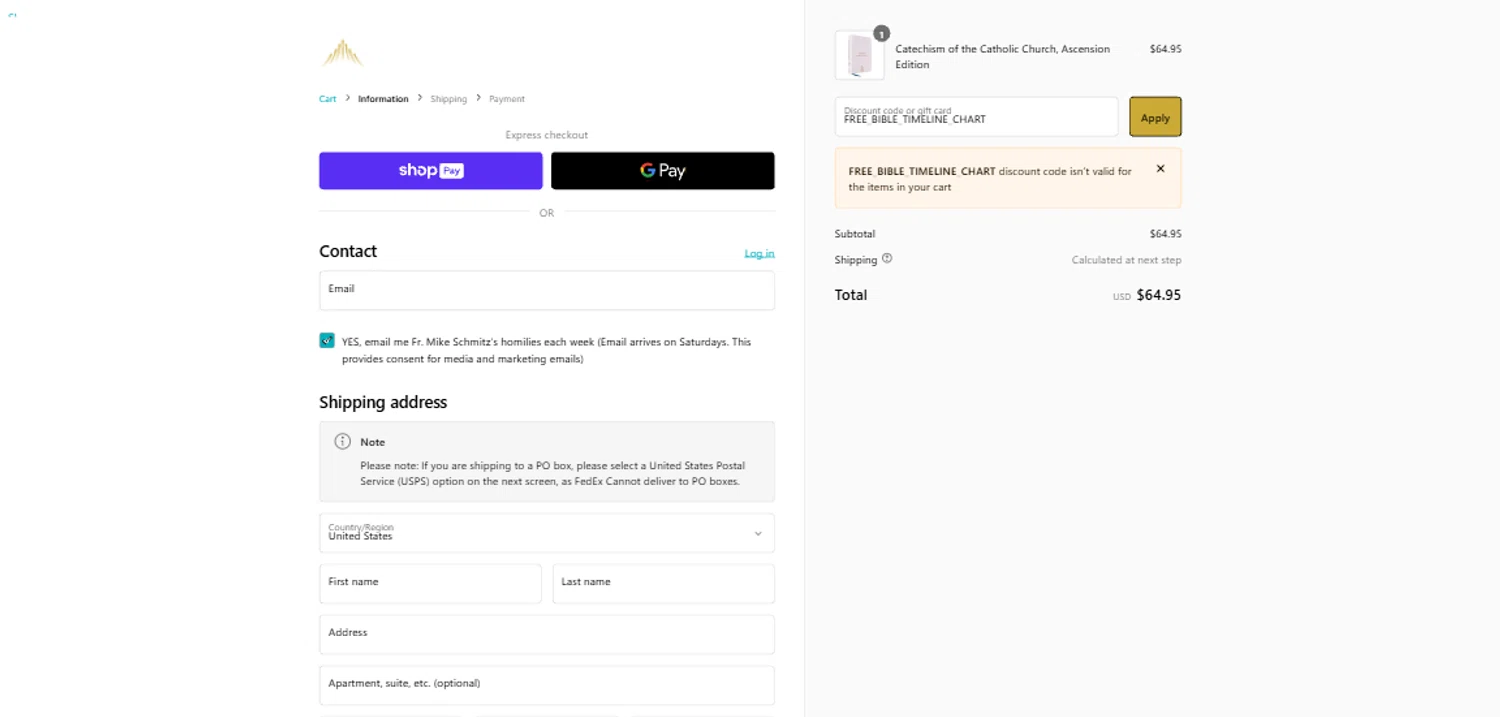Dismiss the invalid discount code message
1500x717 pixels.
(x=1160, y=169)
